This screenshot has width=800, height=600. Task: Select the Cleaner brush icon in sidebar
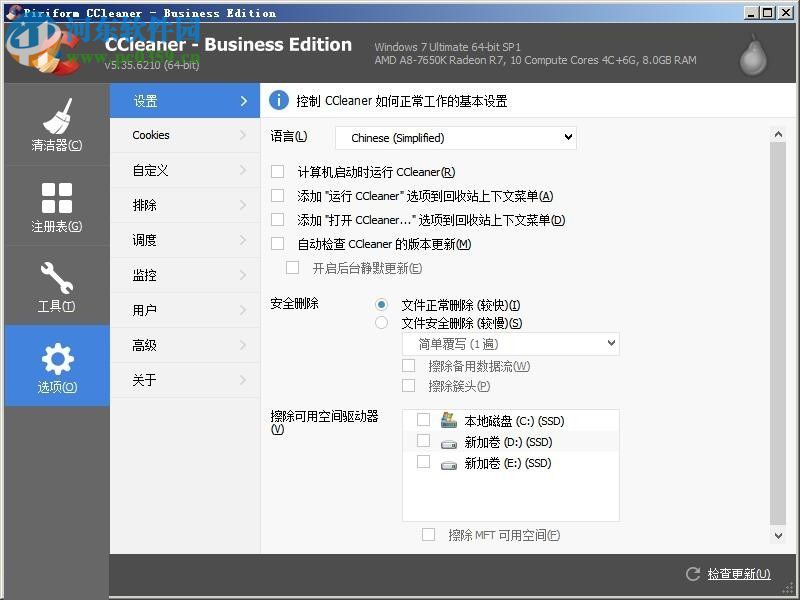pos(55,117)
